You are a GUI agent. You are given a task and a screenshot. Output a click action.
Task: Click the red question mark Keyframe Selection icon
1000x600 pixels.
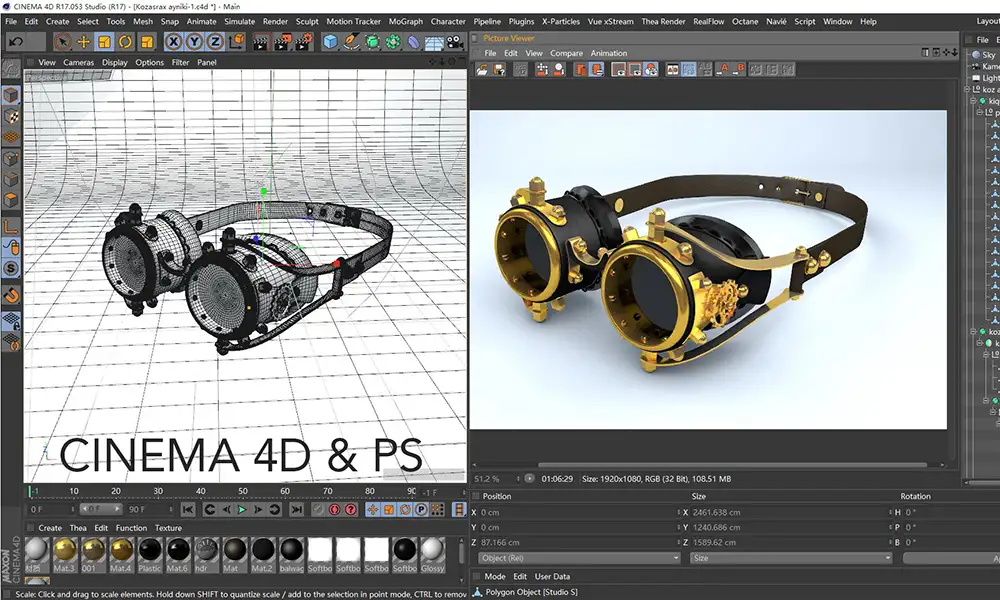coord(351,509)
